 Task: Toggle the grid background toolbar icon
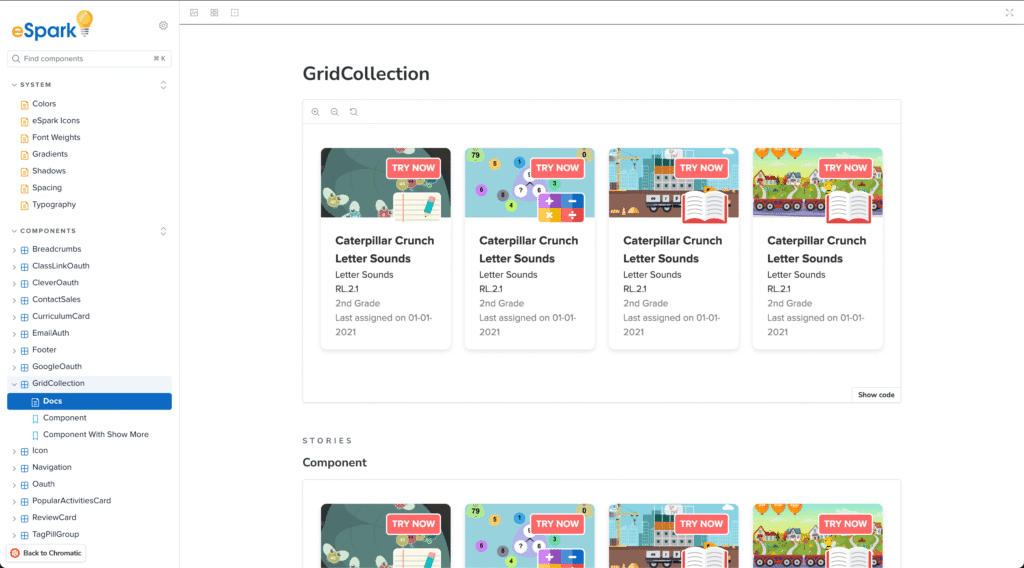click(214, 12)
